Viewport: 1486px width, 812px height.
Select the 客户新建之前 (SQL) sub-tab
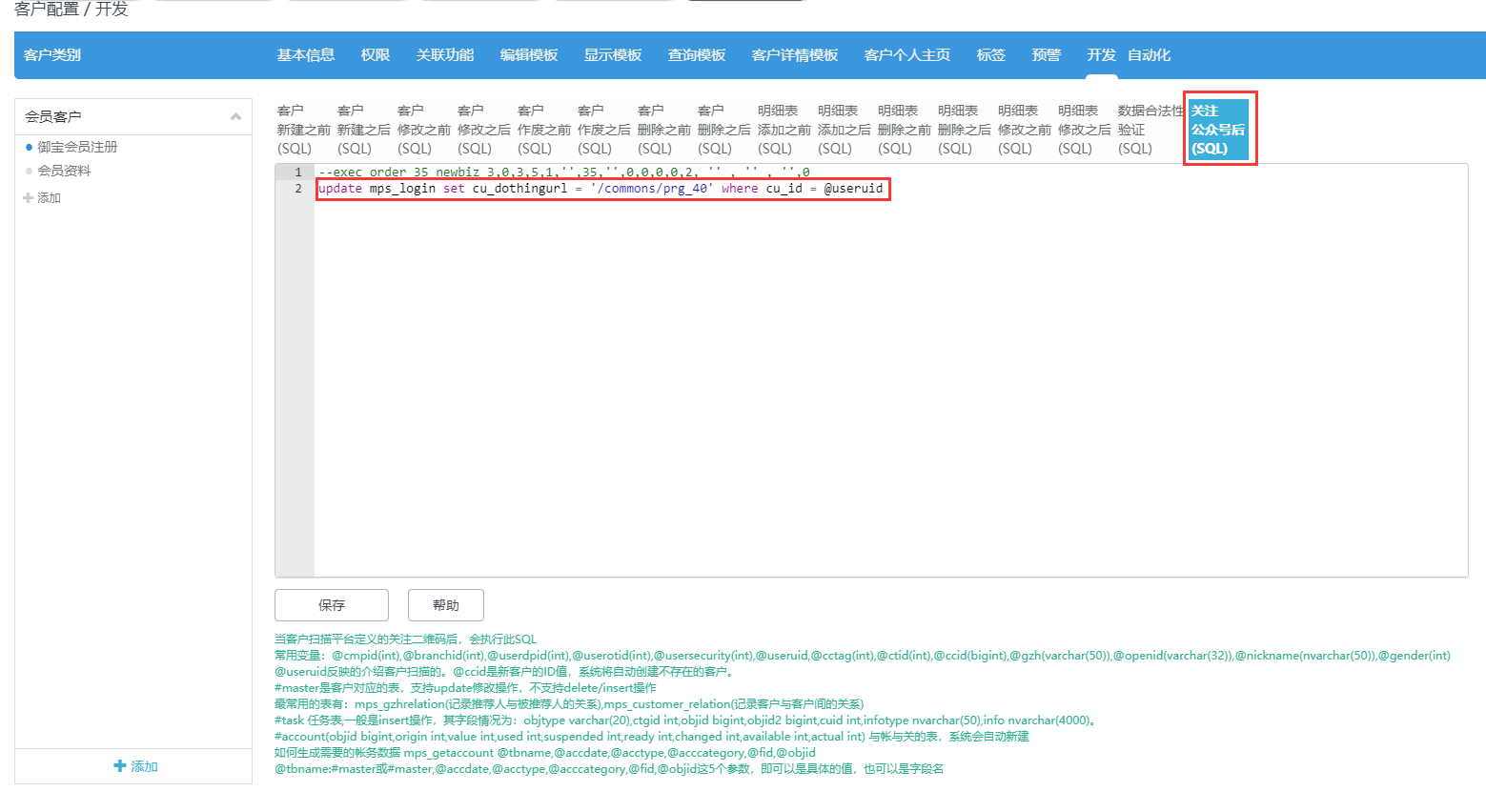pos(303,130)
